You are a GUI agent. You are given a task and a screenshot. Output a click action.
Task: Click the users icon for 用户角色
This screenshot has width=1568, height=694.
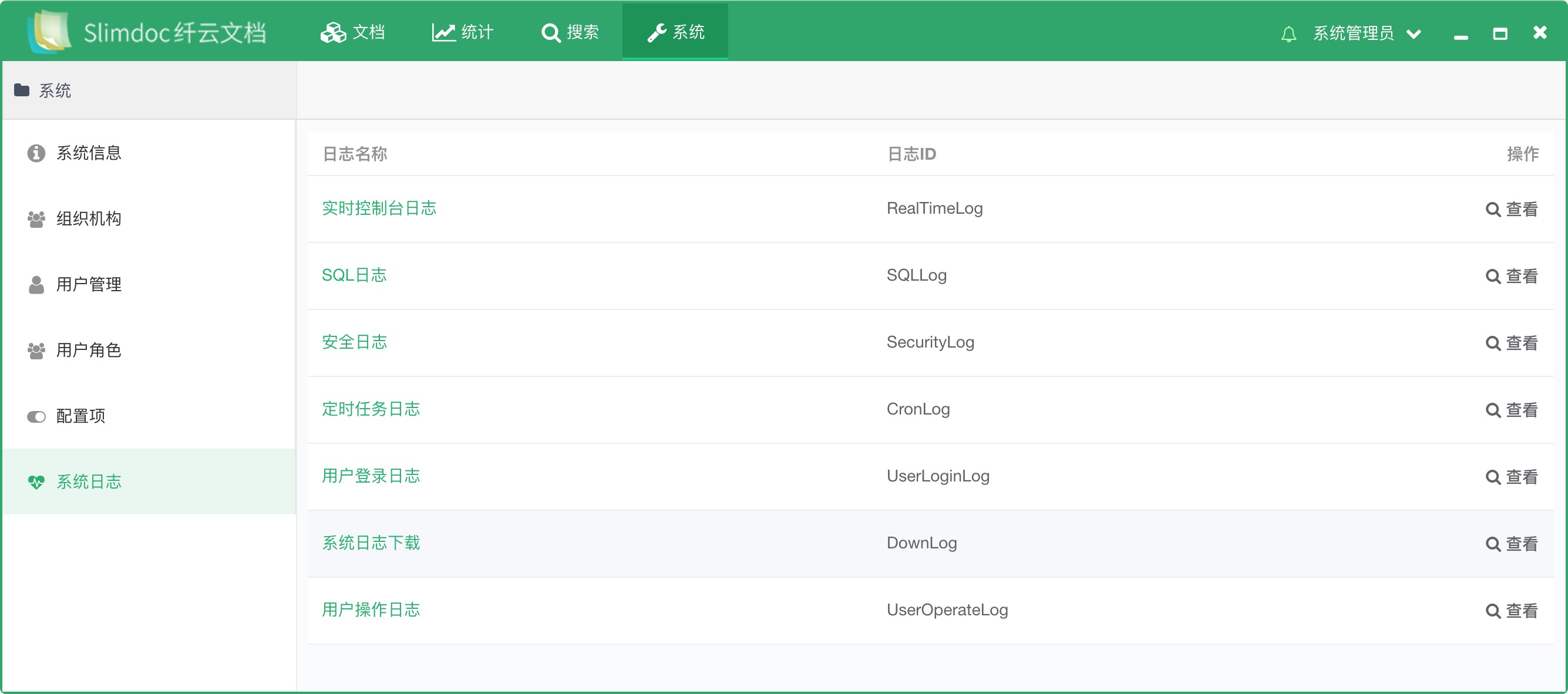click(36, 351)
